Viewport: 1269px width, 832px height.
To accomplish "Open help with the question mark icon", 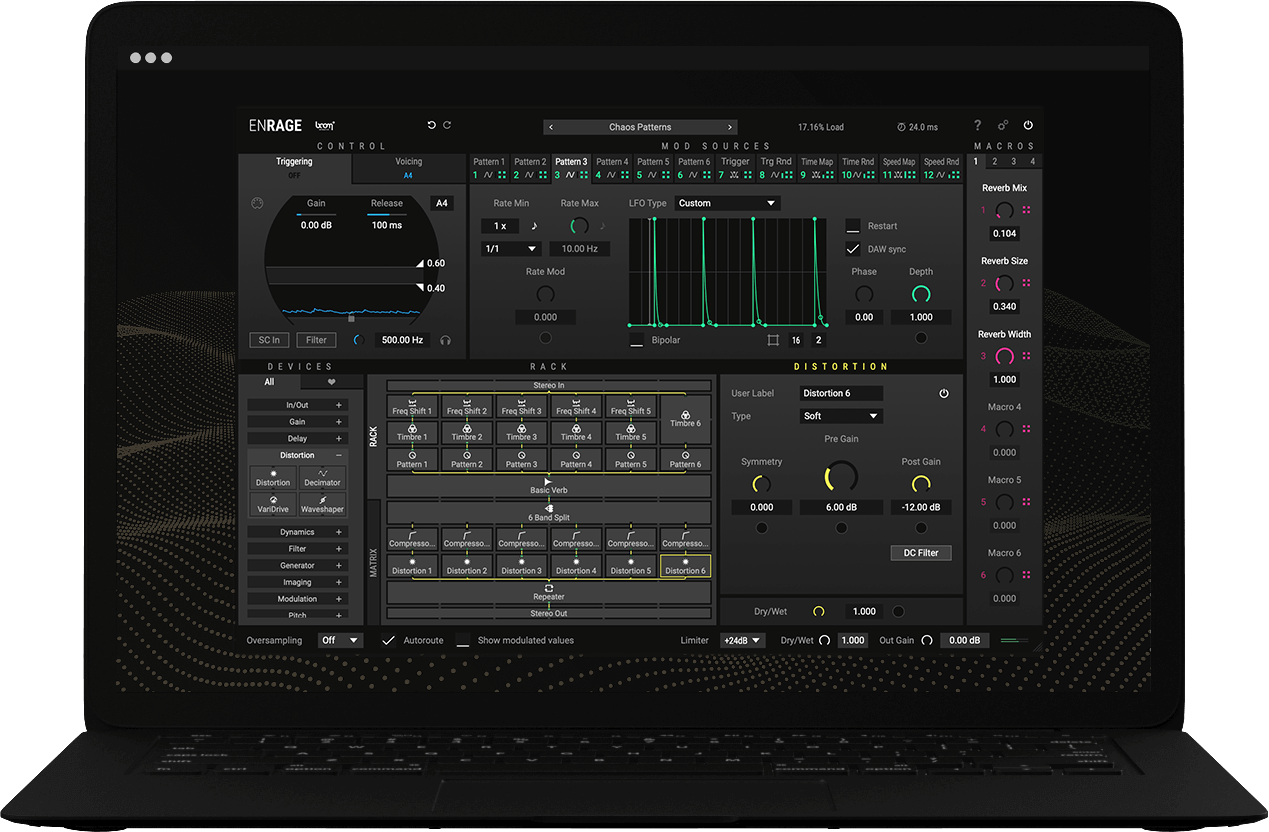I will click(x=978, y=126).
